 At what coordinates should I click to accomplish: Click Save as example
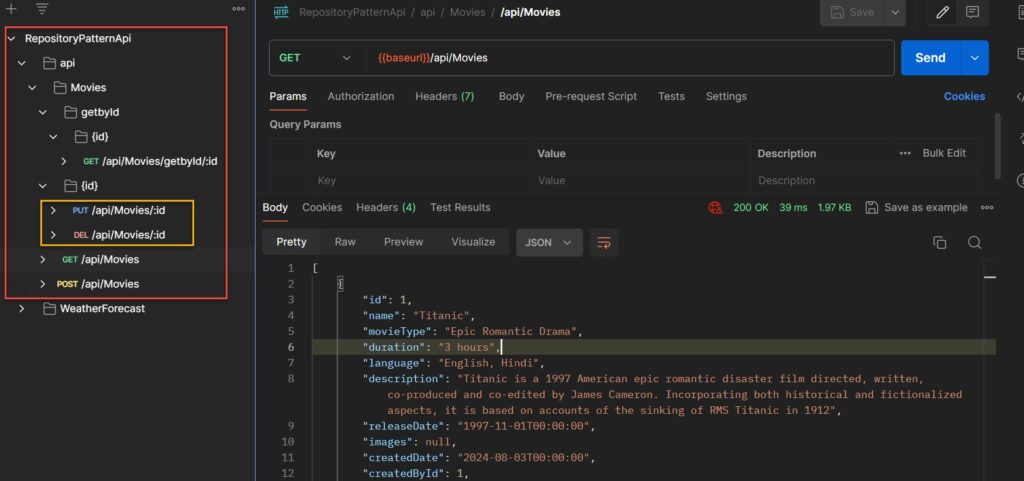pos(925,208)
